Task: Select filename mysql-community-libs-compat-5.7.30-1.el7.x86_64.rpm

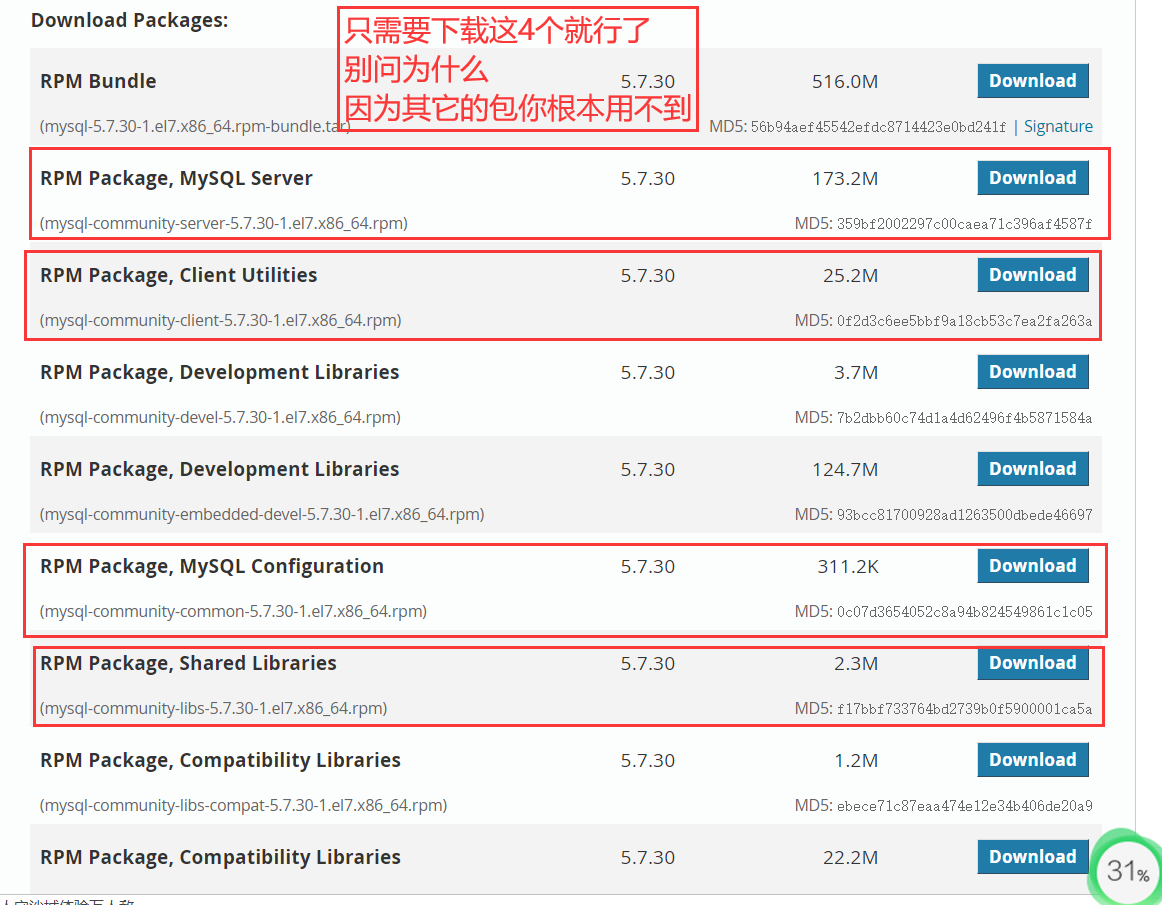Action: click(x=244, y=806)
